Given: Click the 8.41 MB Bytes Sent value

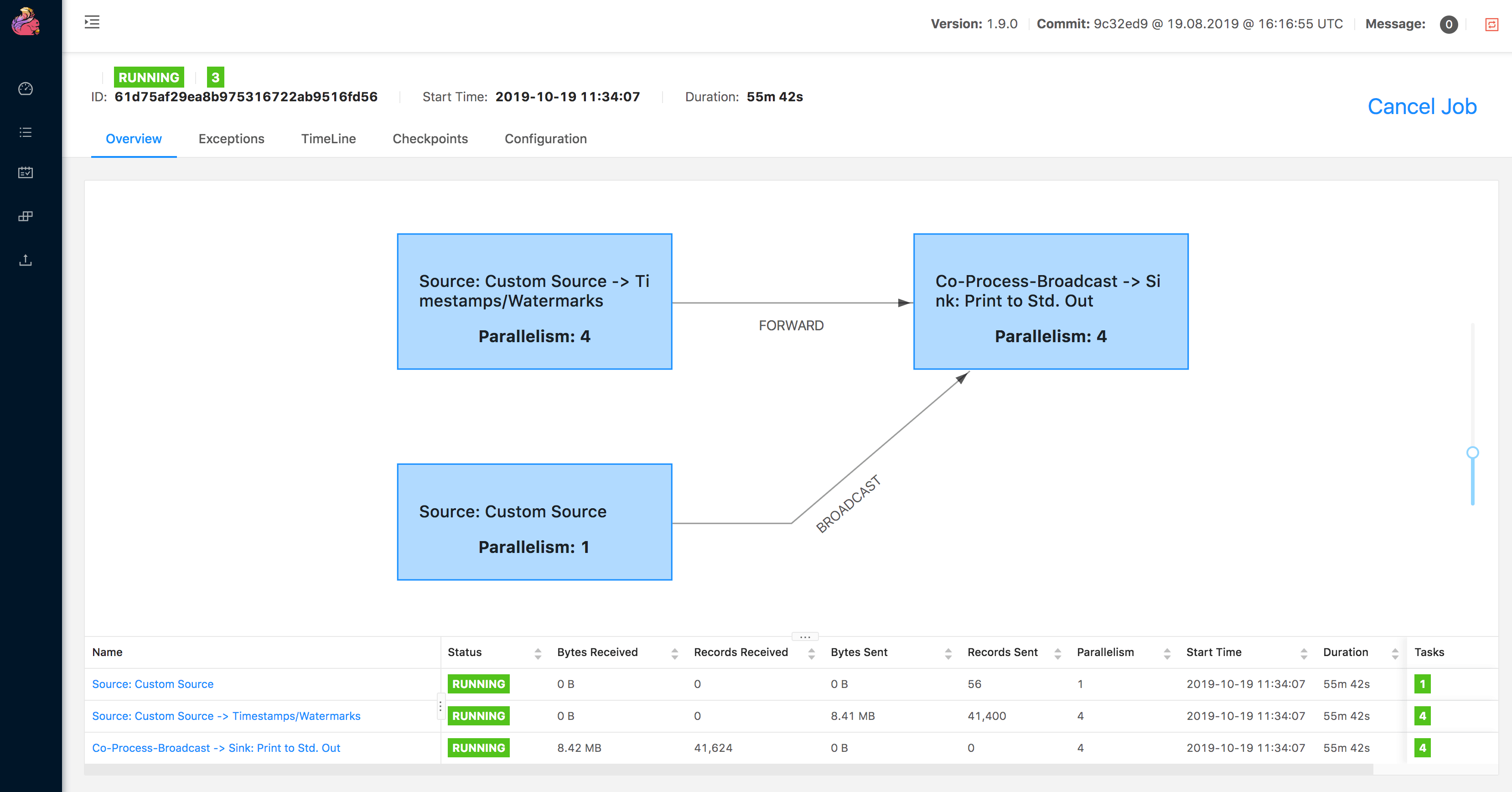Looking at the screenshot, I should [x=852, y=716].
